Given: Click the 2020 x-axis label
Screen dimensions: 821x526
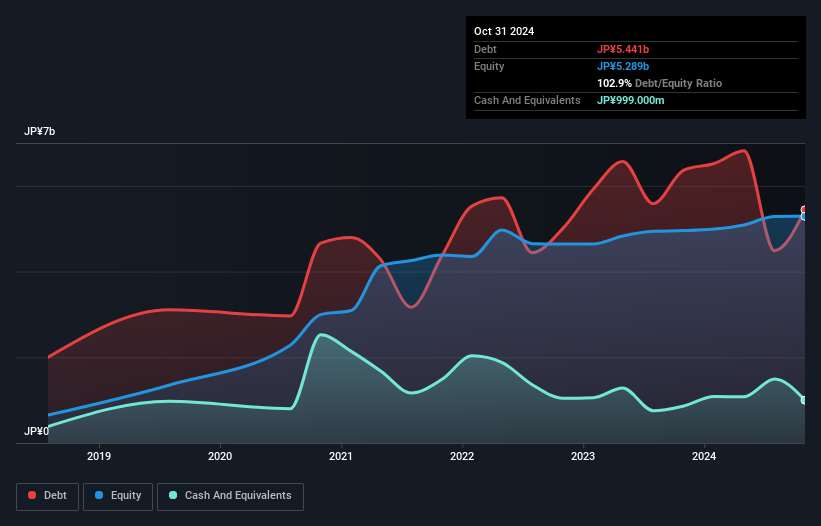Looking at the screenshot, I should [220, 456].
